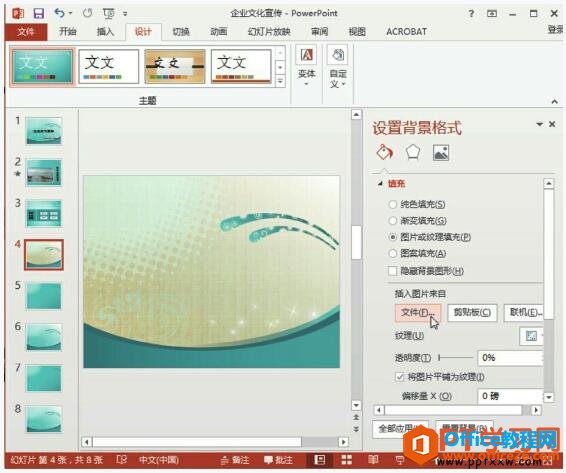
Task: Open the Picture icon in format pane
Action: pos(441,152)
